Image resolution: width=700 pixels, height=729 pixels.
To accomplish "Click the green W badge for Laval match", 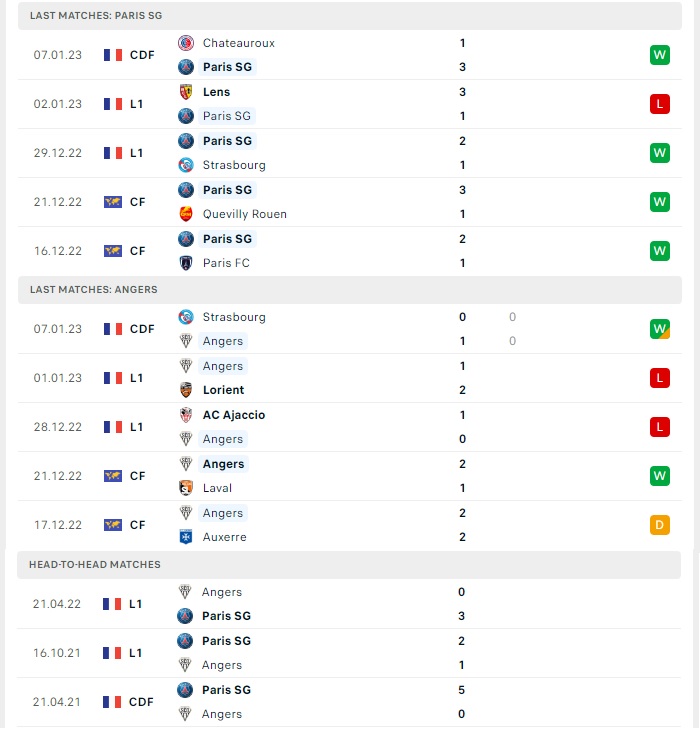I will (x=660, y=476).
